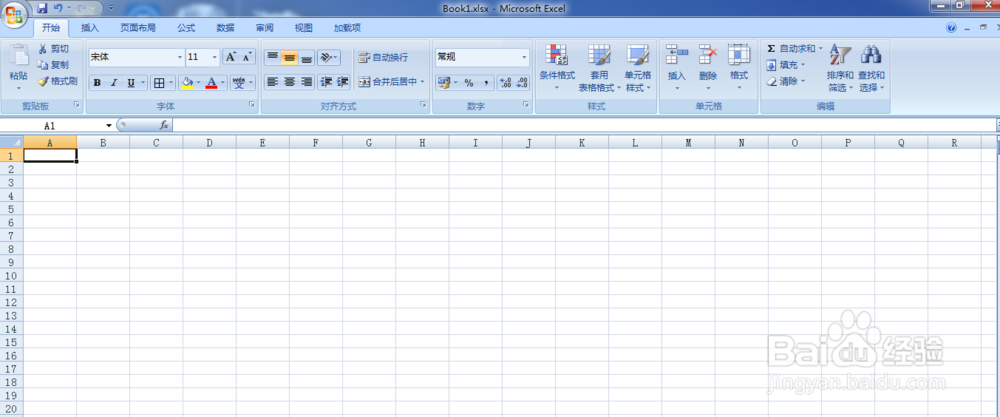
Task: Switch to the View (视图) tab
Action: click(x=304, y=28)
